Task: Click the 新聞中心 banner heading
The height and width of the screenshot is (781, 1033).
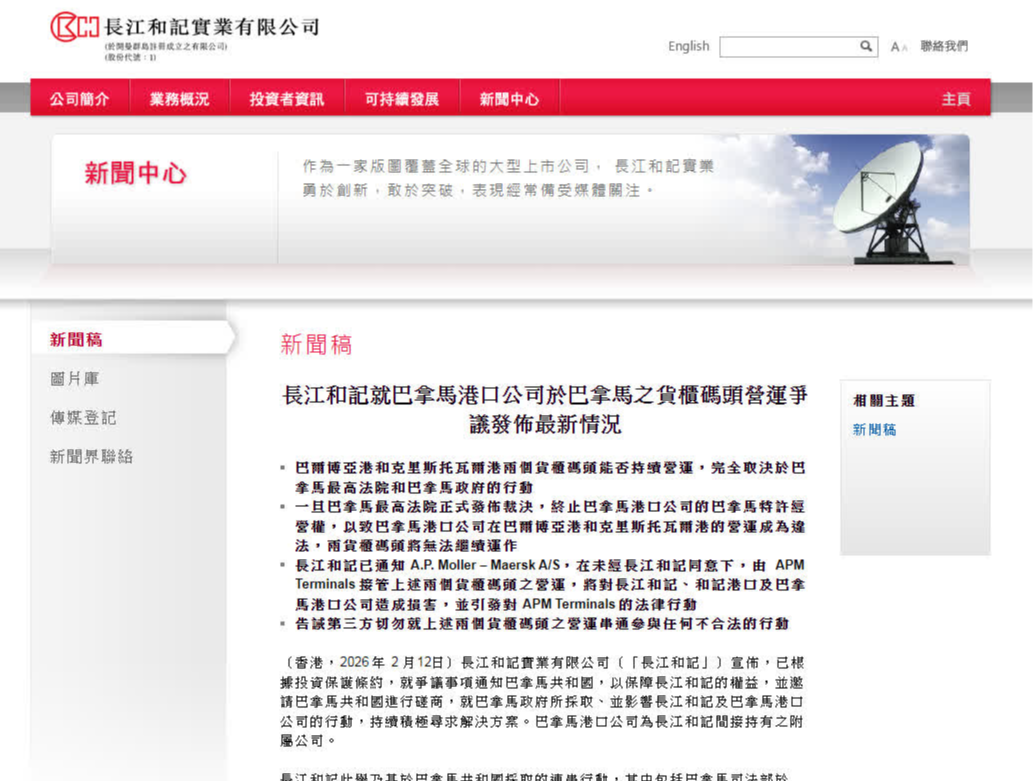Action: (x=135, y=174)
